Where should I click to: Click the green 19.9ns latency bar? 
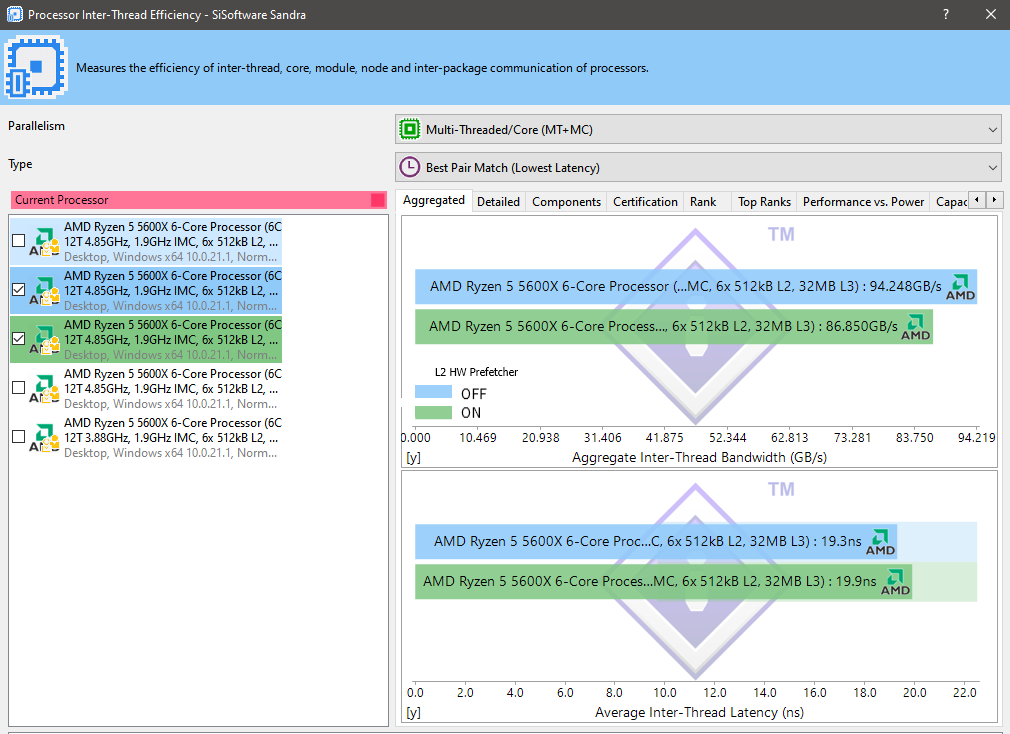click(663, 581)
